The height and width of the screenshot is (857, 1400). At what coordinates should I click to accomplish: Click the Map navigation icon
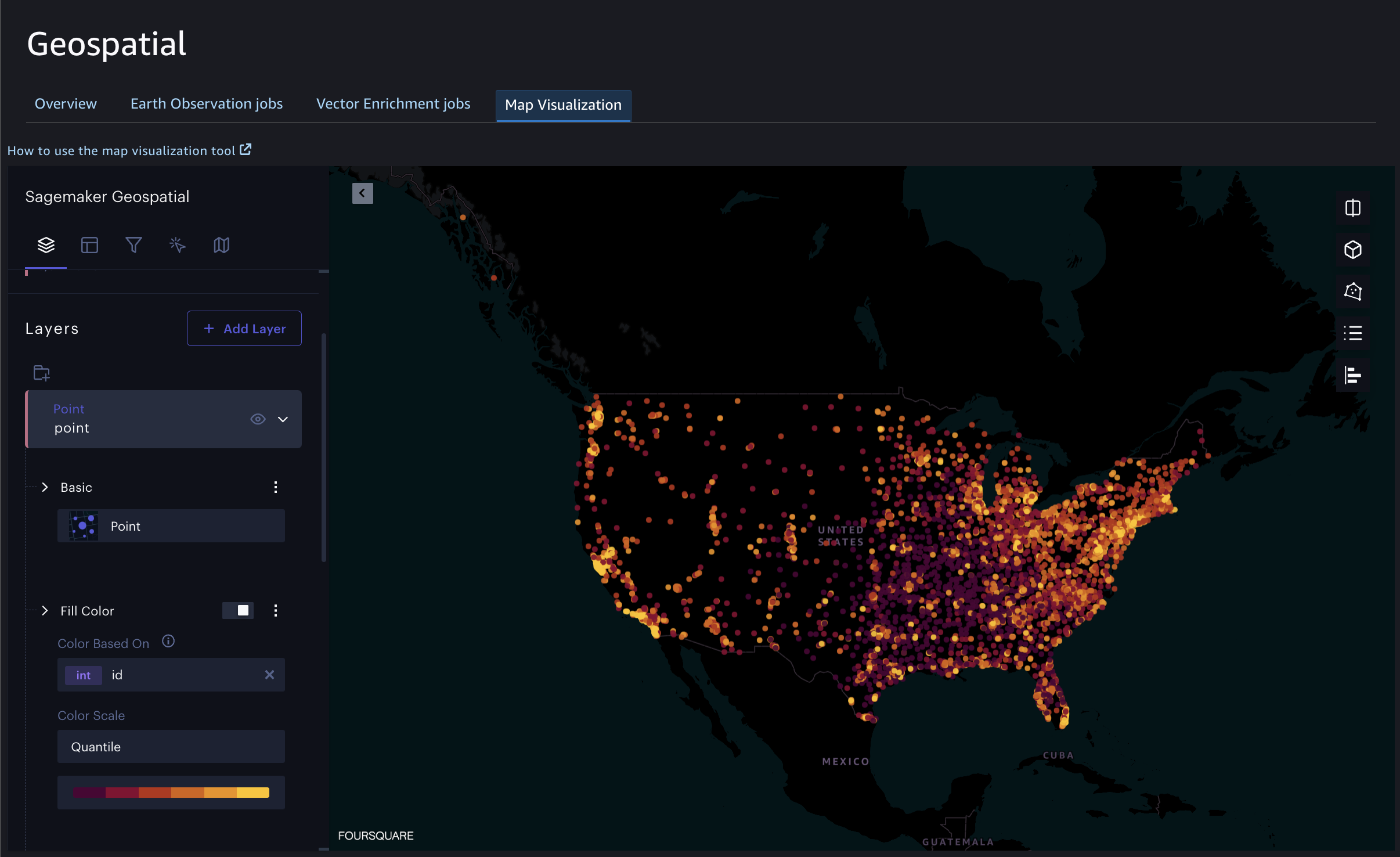coord(220,245)
